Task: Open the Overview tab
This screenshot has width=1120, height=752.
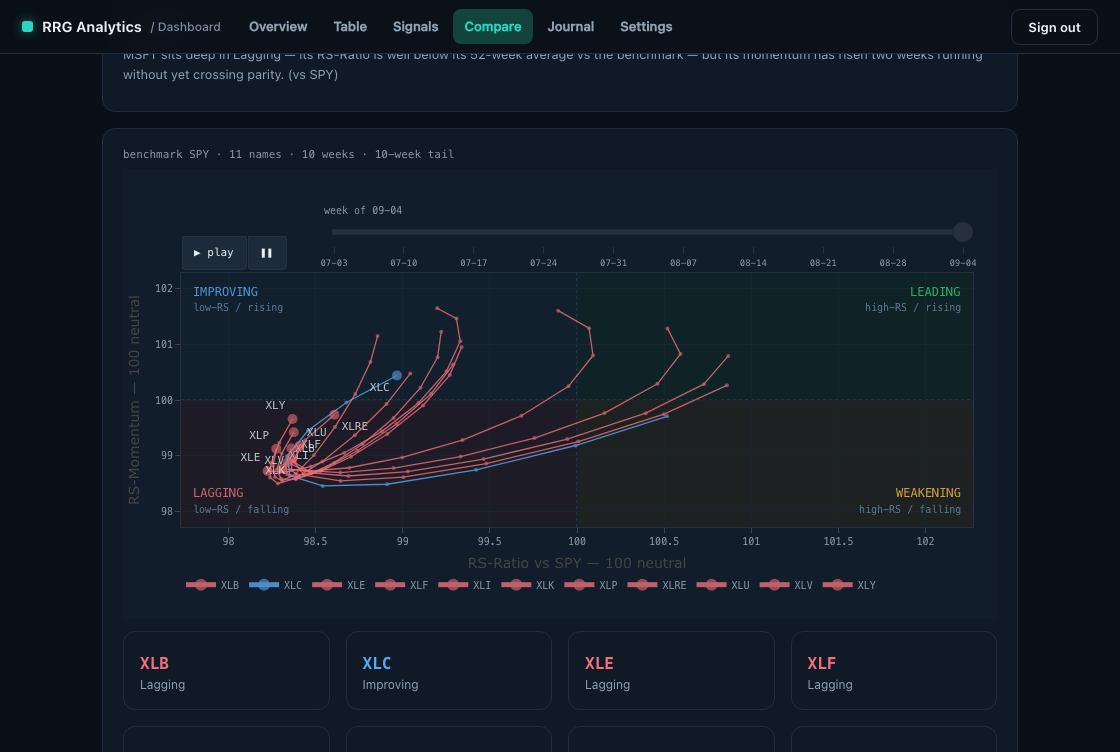Action: tap(278, 26)
